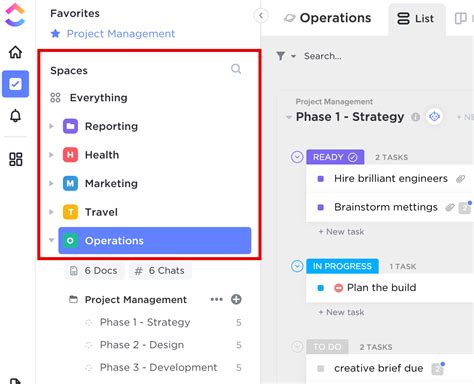The image size is (474, 384).
Task: Open the Home icon in sidebar
Action: point(15,52)
